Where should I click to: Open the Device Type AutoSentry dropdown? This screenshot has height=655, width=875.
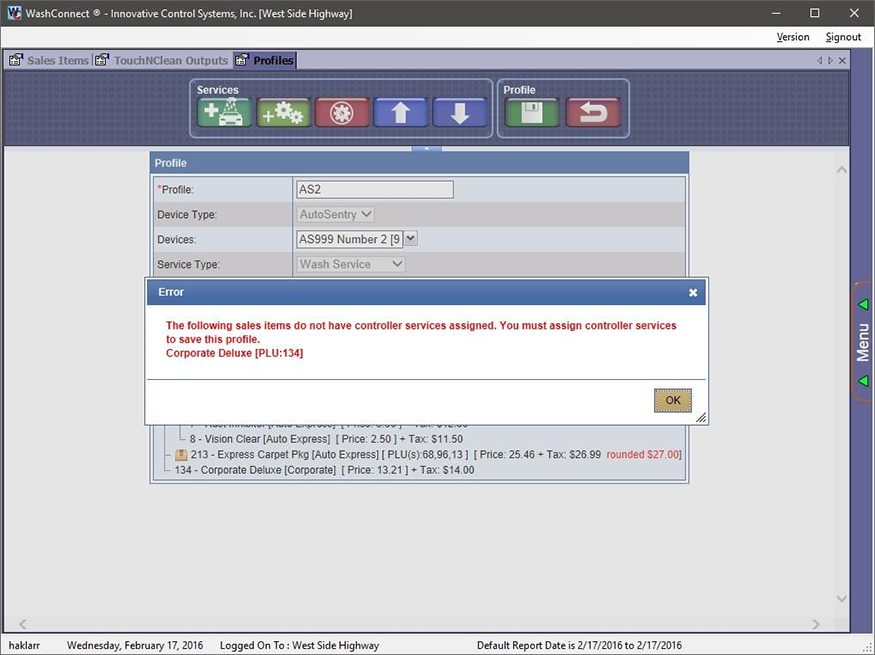(336, 214)
